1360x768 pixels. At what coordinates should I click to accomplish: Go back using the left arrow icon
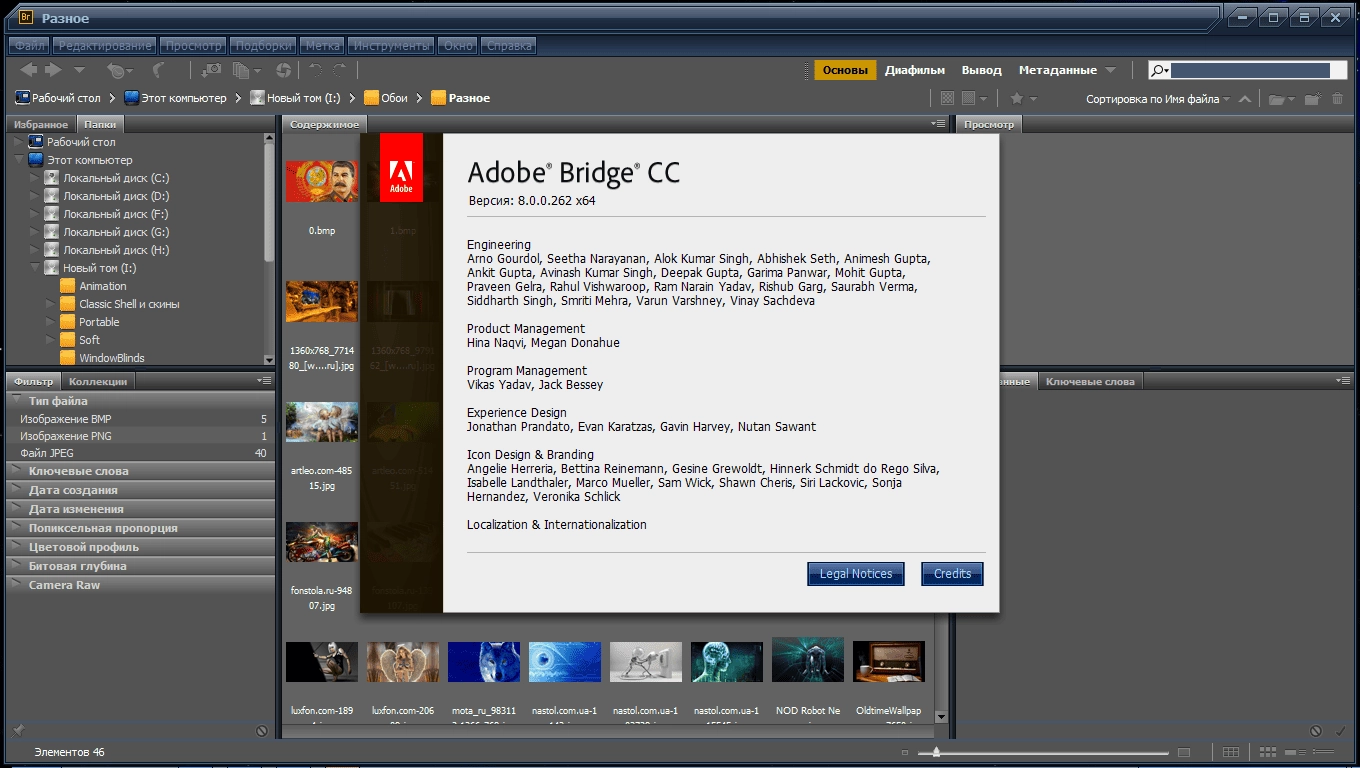point(29,70)
